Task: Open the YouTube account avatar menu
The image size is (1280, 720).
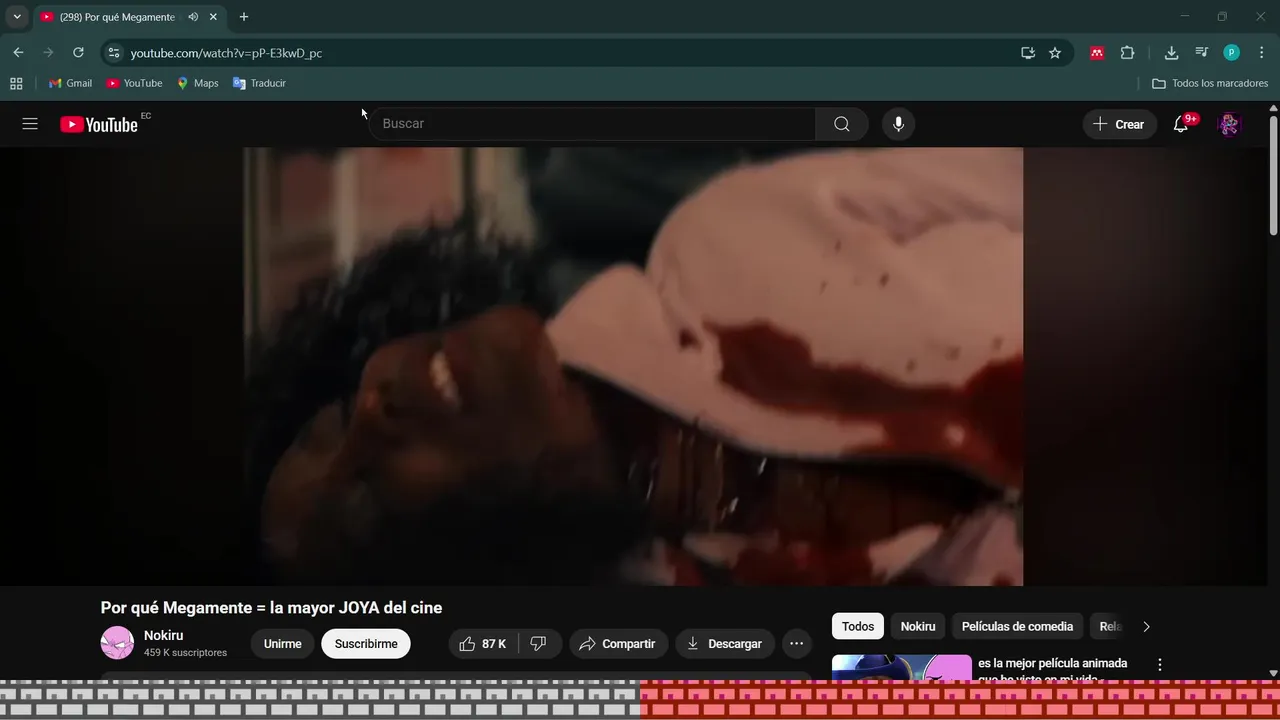Action: (x=1229, y=124)
